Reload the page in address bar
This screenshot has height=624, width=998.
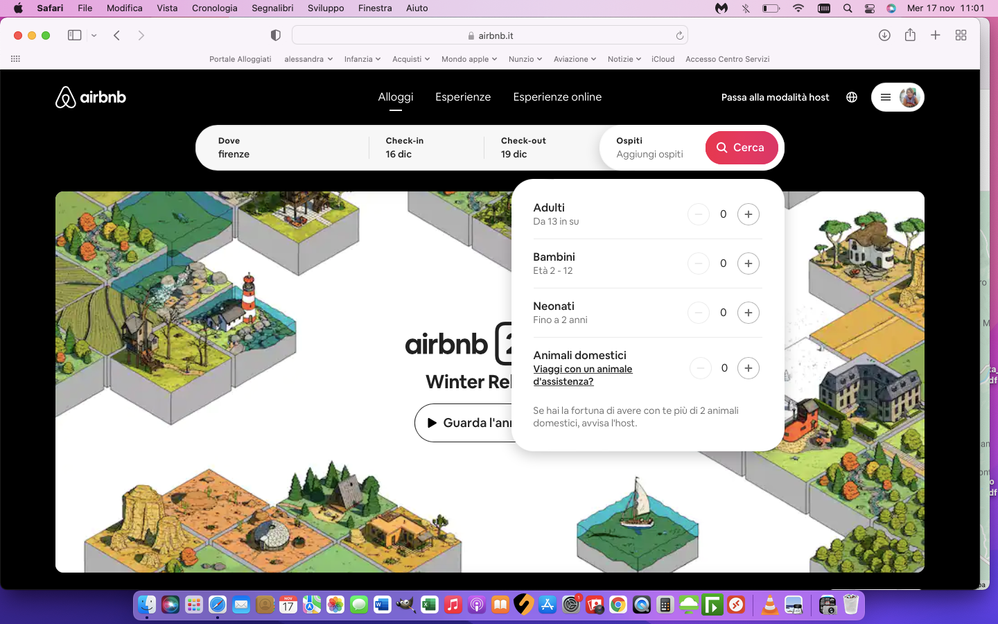click(680, 35)
